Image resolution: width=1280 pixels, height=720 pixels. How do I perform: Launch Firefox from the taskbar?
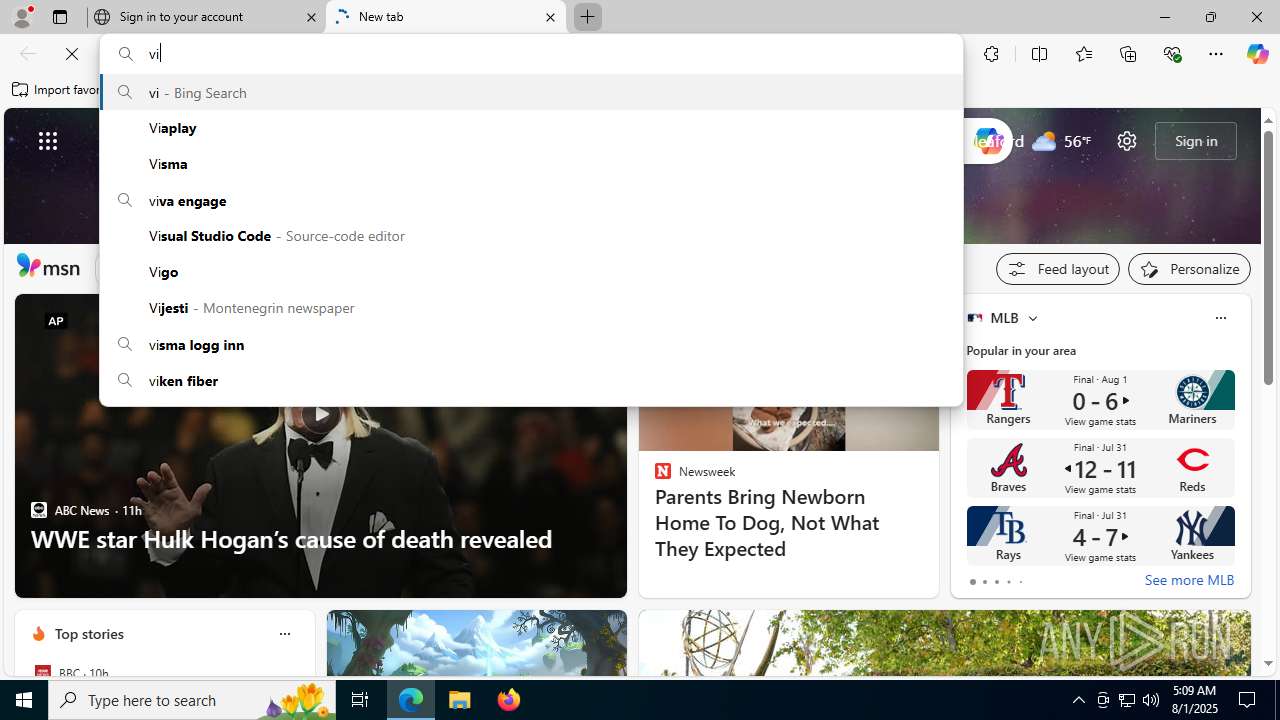(509, 700)
